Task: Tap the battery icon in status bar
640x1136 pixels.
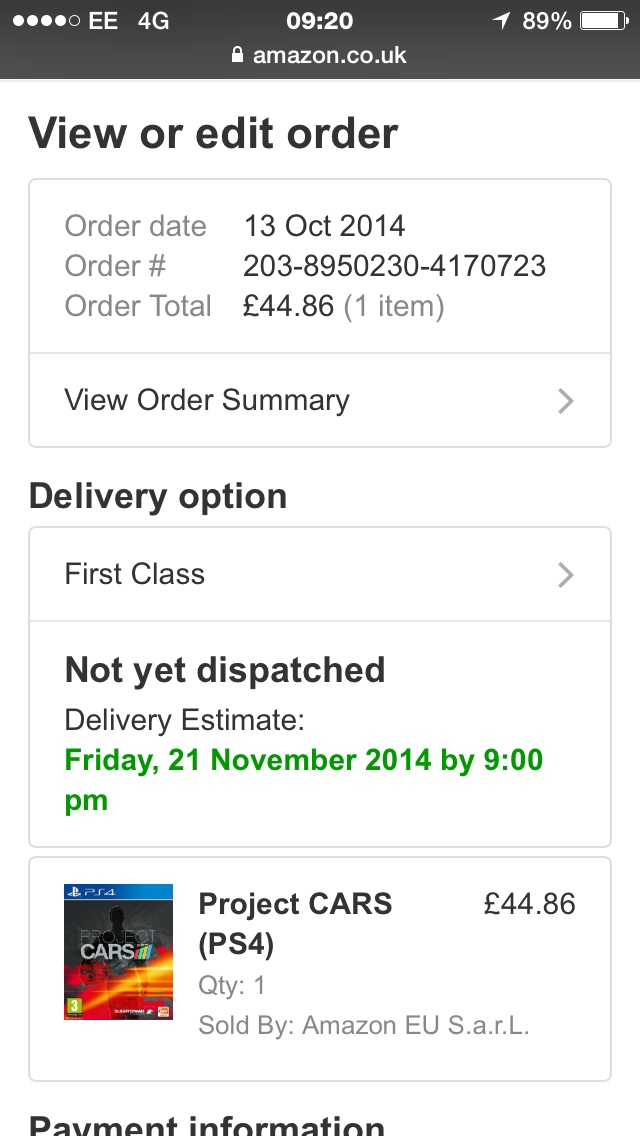Action: click(604, 20)
